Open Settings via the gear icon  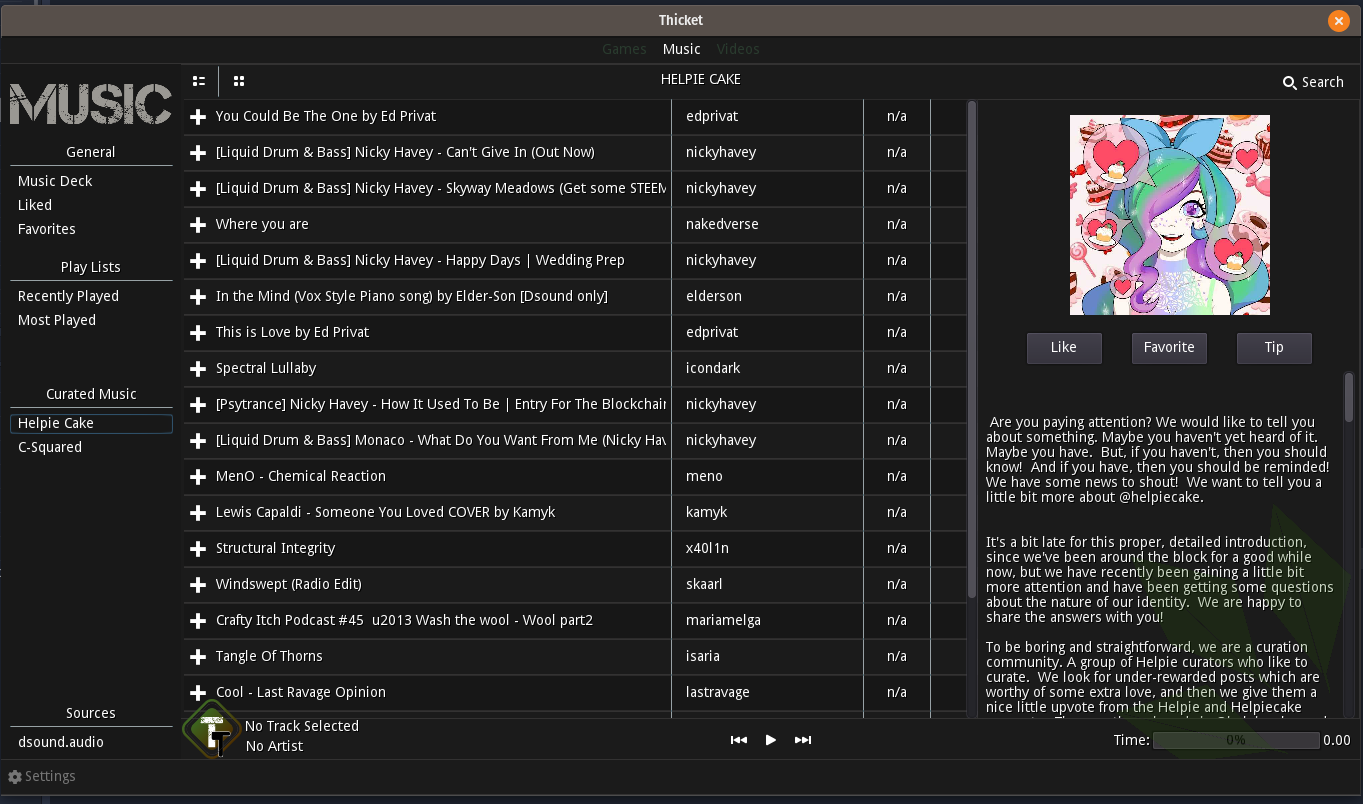(x=15, y=777)
